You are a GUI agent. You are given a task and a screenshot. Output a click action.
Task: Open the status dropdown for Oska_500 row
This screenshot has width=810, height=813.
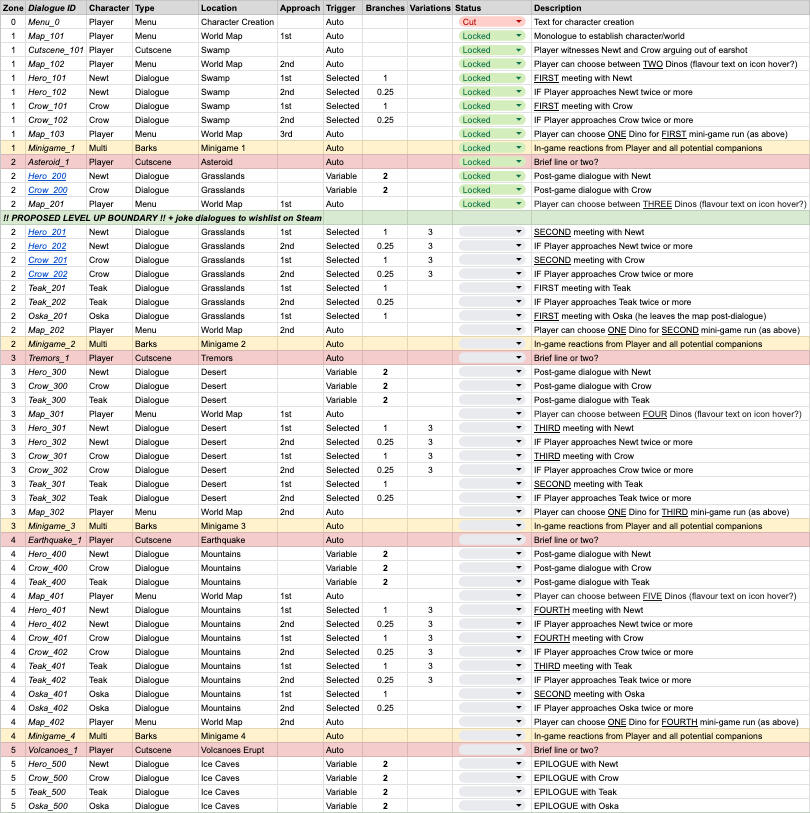tap(518, 806)
